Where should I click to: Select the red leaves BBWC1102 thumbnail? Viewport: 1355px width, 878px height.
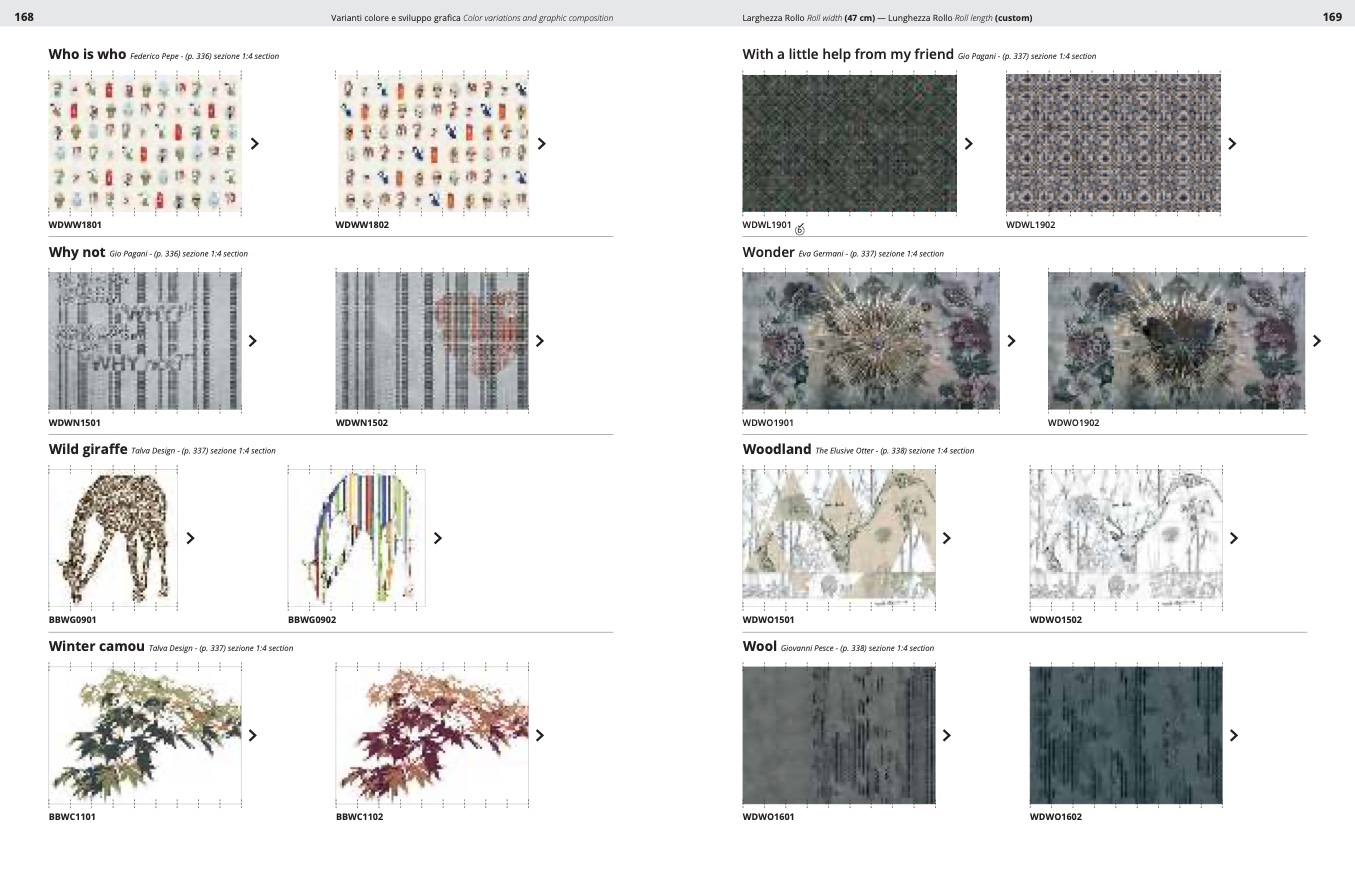point(432,735)
